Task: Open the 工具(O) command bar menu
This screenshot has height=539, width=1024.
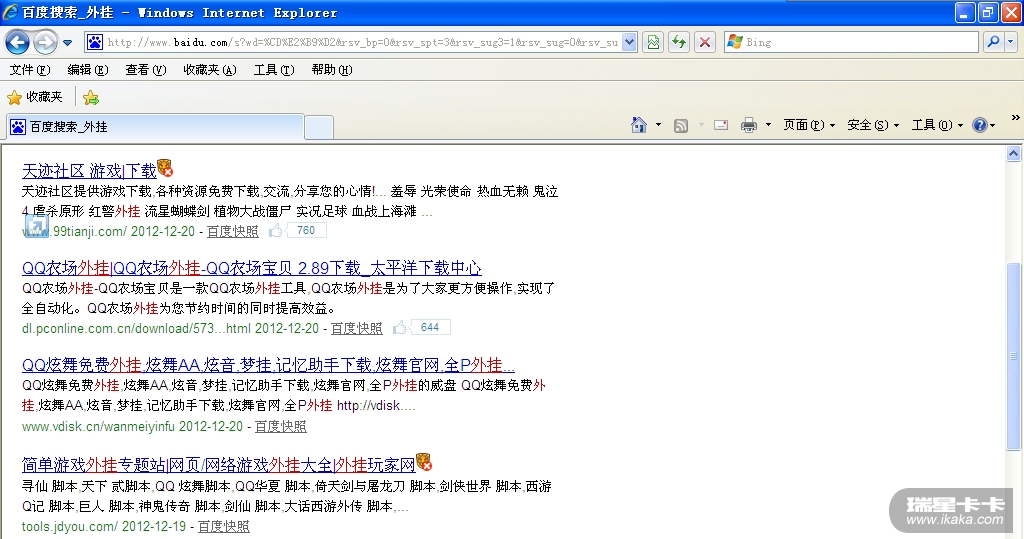Action: coord(937,125)
